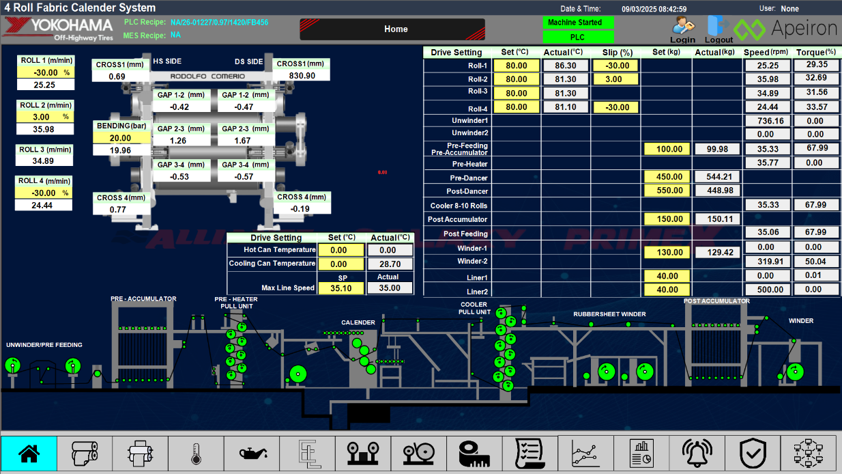Click Pre-Dancer actual value 544.21
This screenshot has width=842, height=474.
717,177
